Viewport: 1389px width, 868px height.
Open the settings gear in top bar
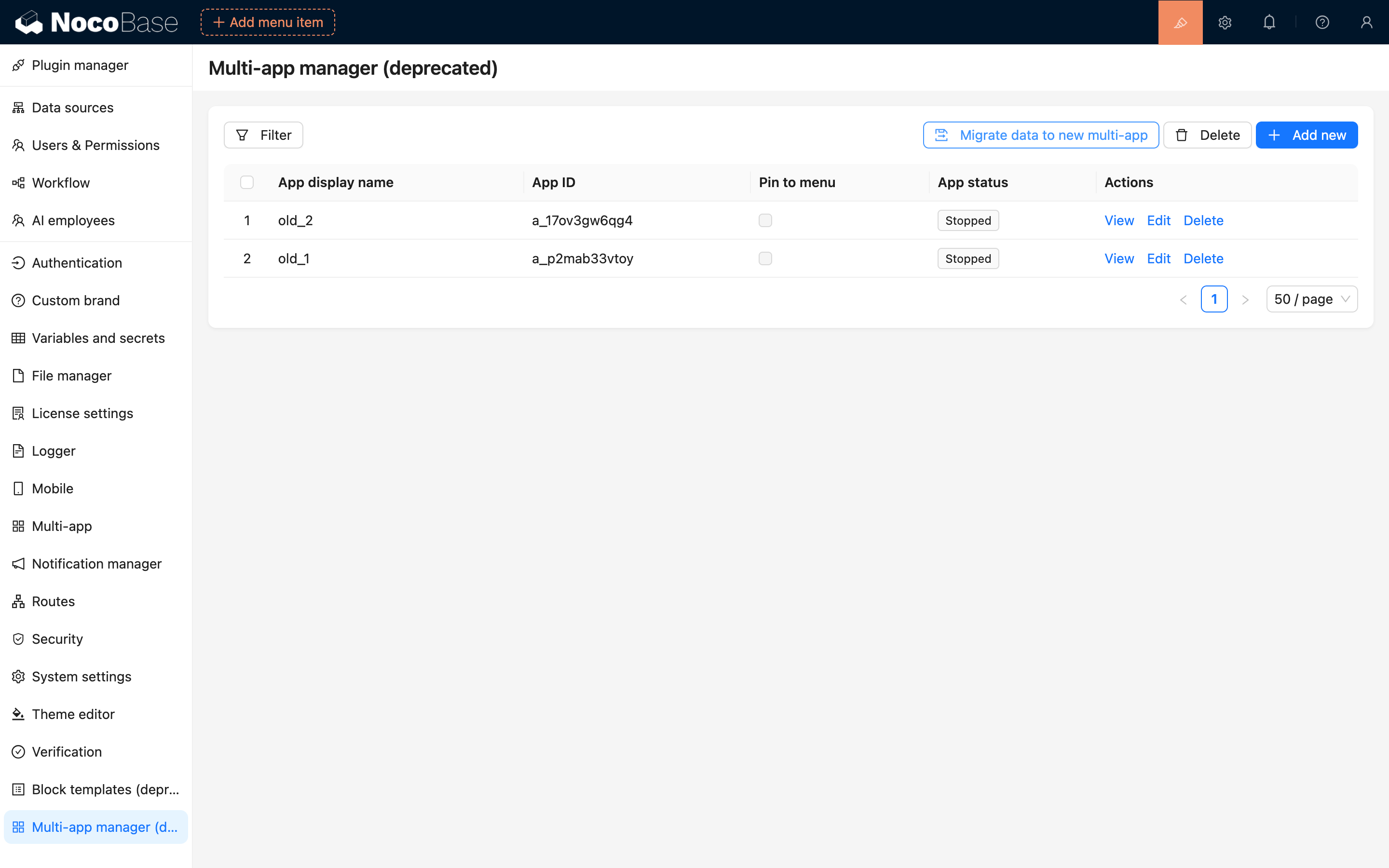click(x=1224, y=22)
